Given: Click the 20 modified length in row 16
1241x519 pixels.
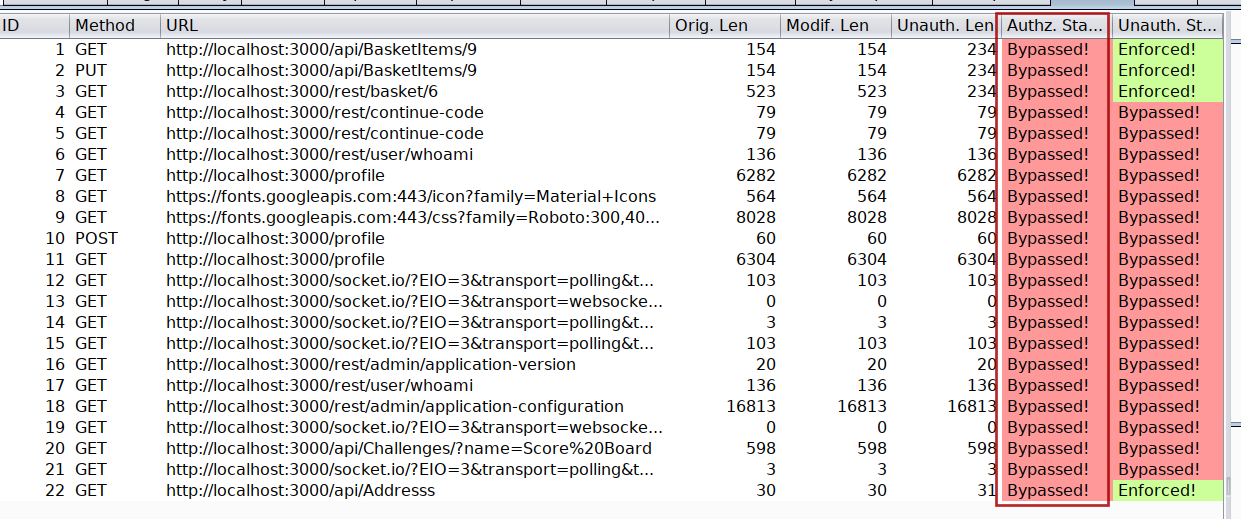Looking at the screenshot, I should click(877, 364).
